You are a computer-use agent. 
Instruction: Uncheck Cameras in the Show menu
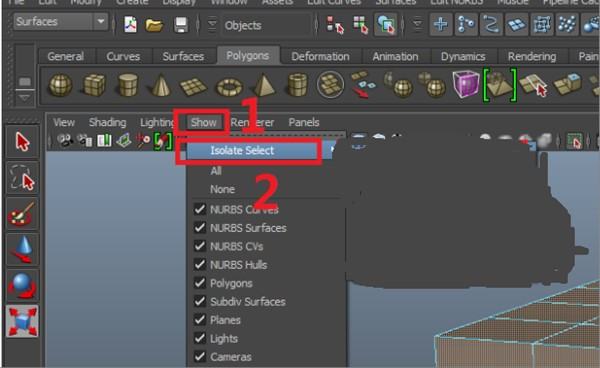(199, 357)
